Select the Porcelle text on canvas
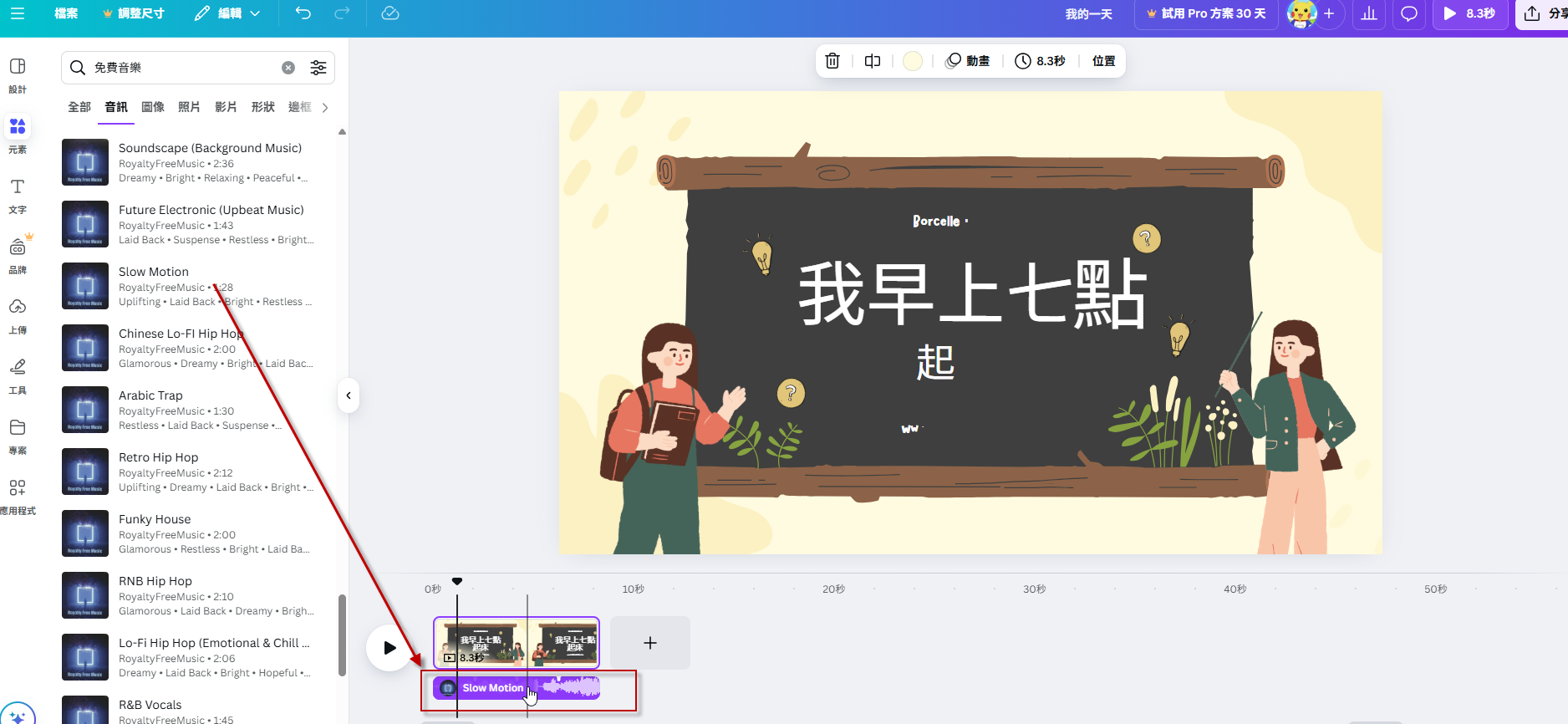 [x=937, y=221]
